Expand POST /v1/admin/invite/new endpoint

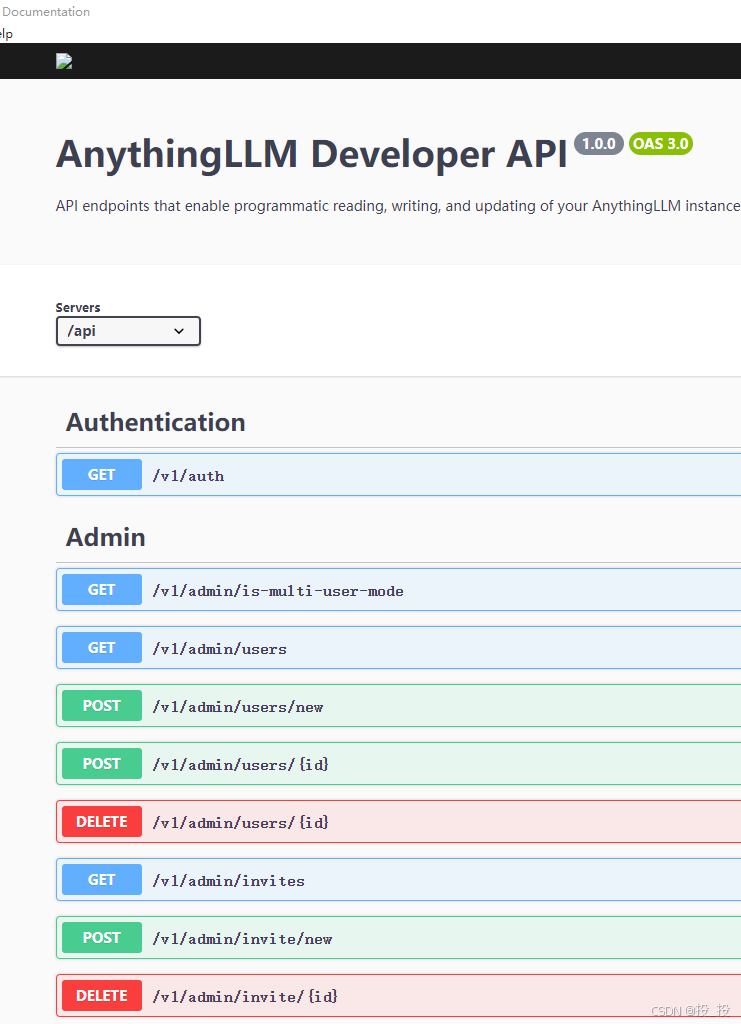(x=398, y=938)
